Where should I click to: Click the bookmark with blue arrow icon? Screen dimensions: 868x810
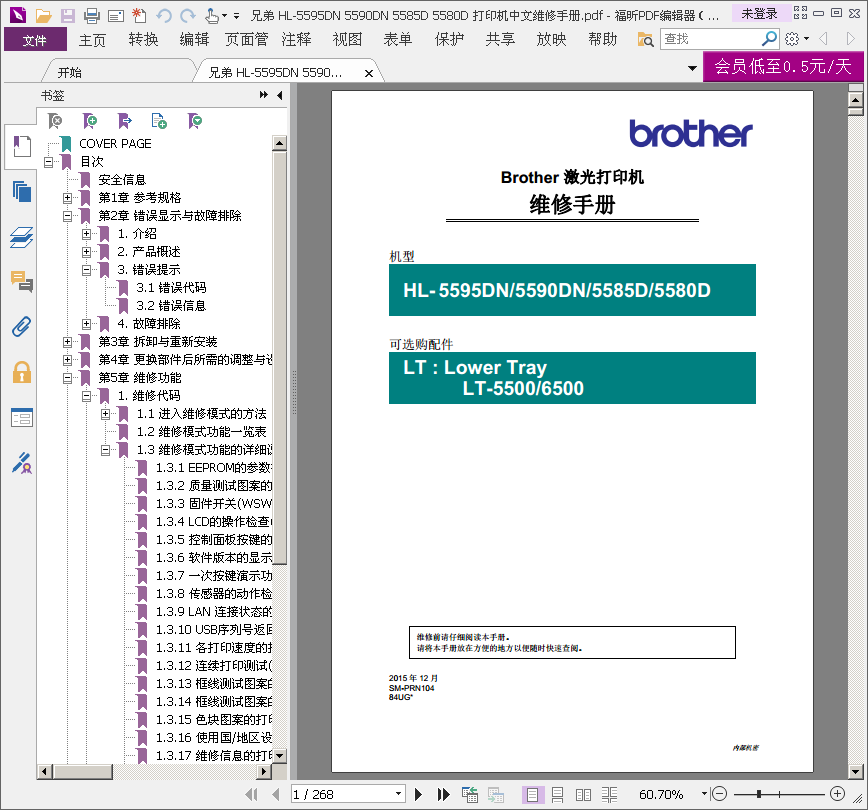pos(125,121)
